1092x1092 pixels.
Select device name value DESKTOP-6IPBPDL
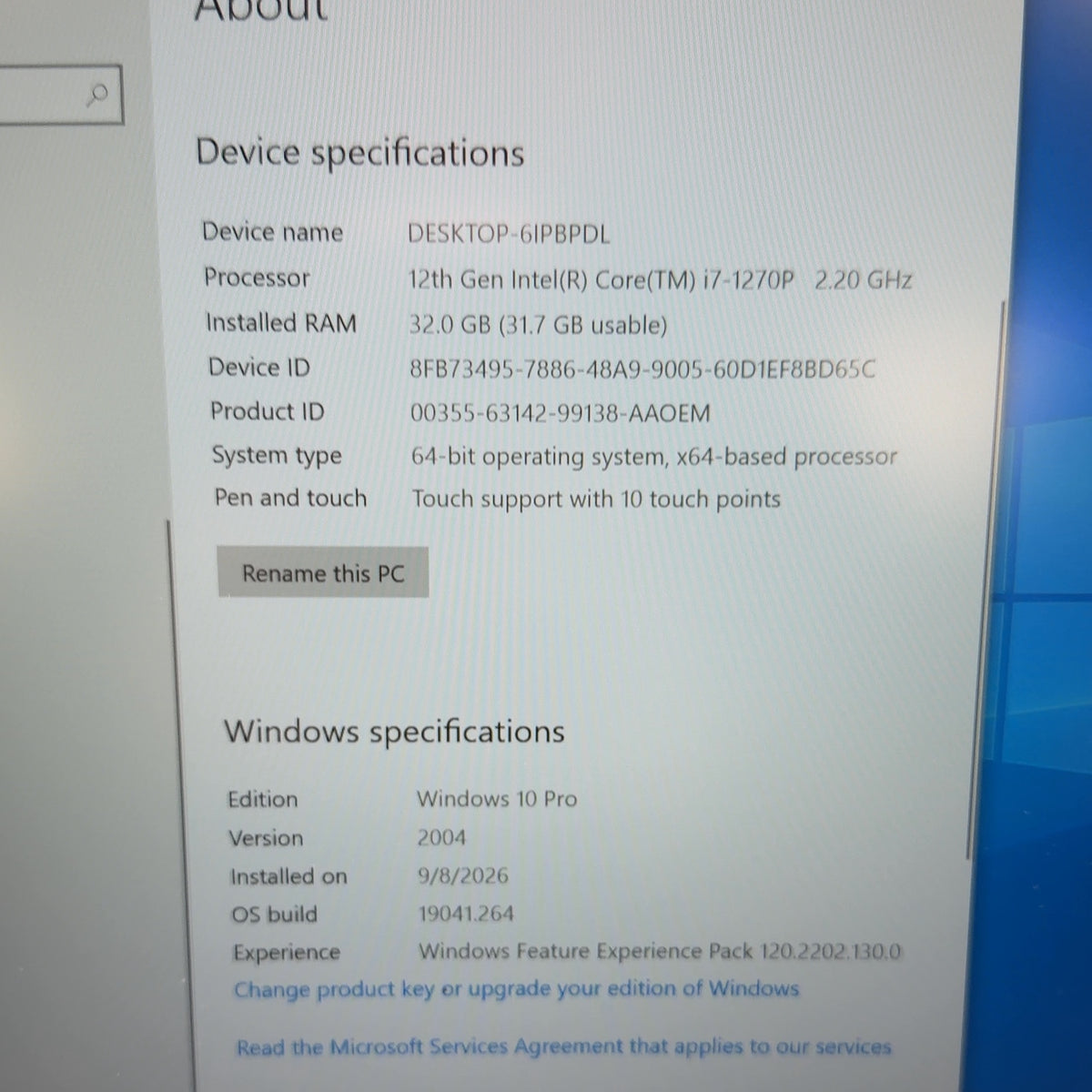click(509, 234)
